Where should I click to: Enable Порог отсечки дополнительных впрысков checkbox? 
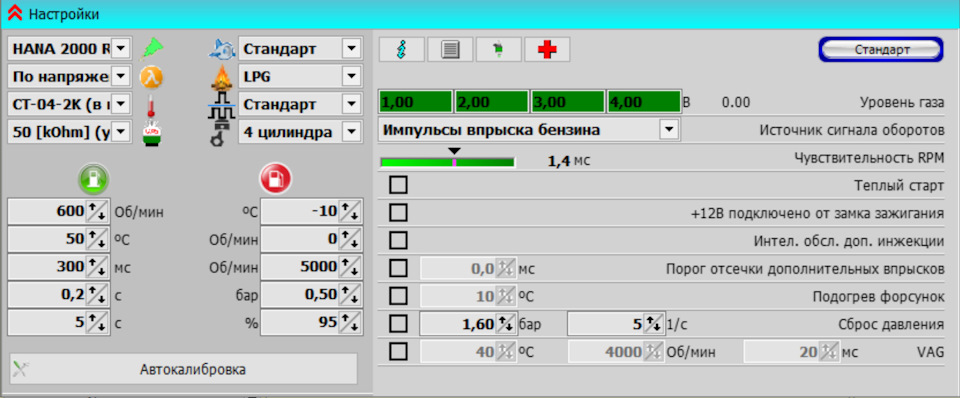click(398, 268)
